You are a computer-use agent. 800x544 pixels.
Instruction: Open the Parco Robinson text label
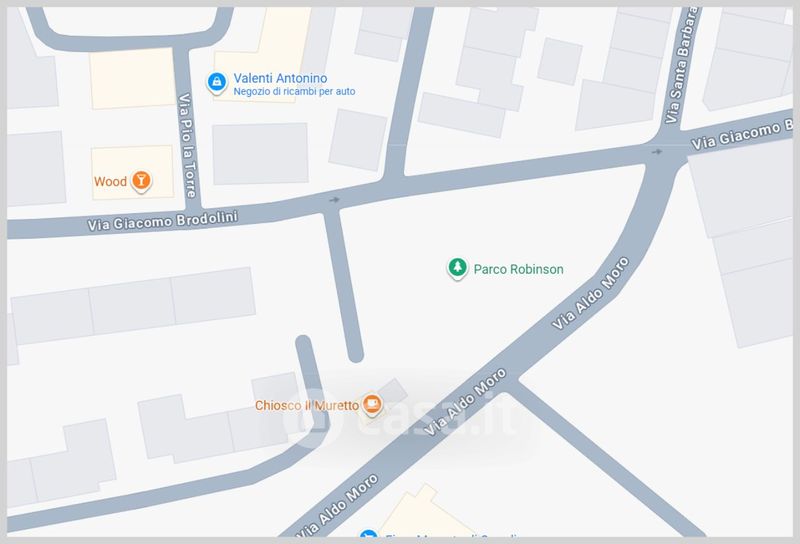pos(518,269)
